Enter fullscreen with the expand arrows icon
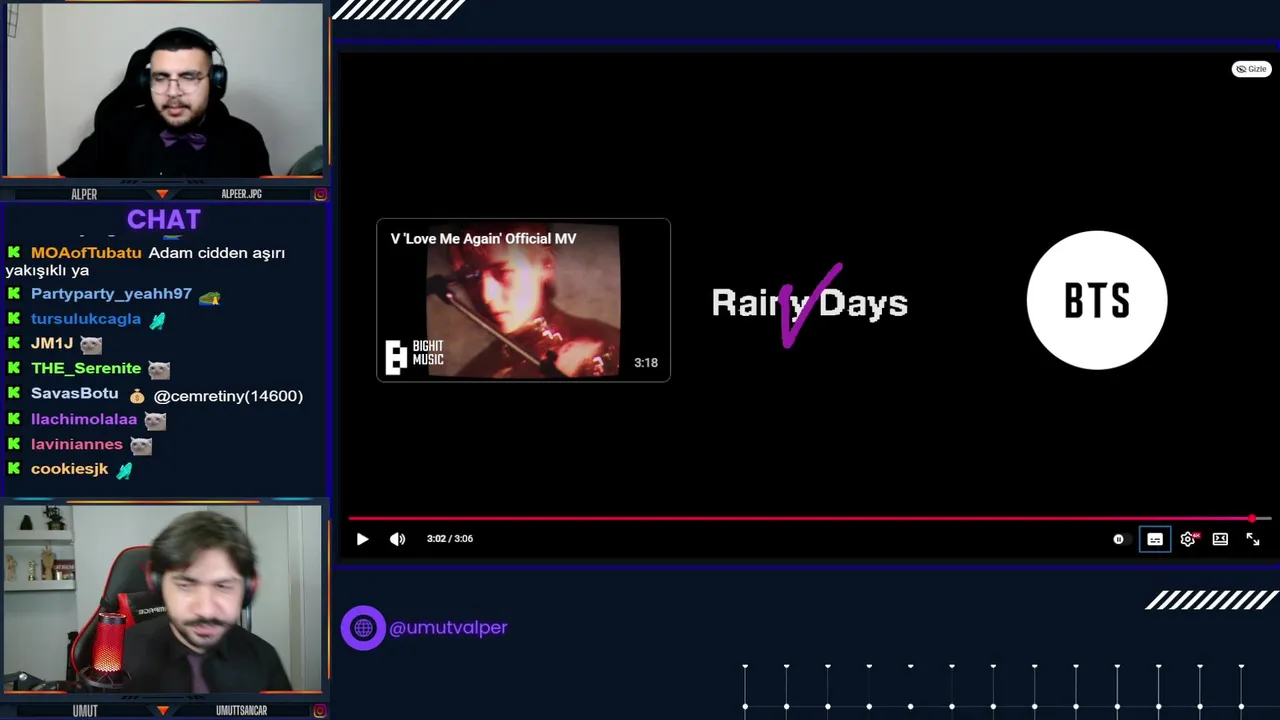Image resolution: width=1280 pixels, height=720 pixels. point(1253,539)
